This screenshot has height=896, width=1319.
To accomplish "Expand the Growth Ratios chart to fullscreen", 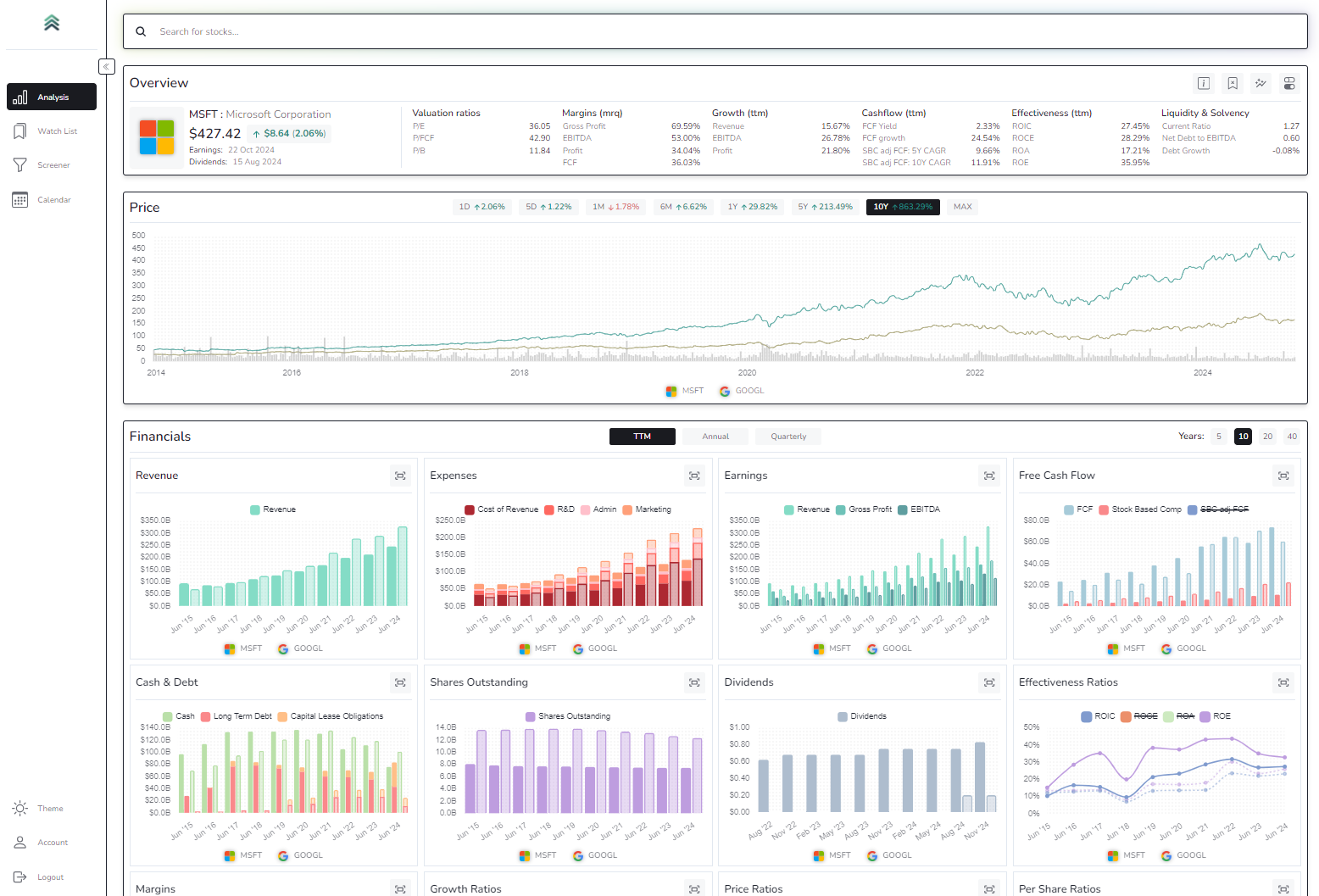I will (x=694, y=888).
